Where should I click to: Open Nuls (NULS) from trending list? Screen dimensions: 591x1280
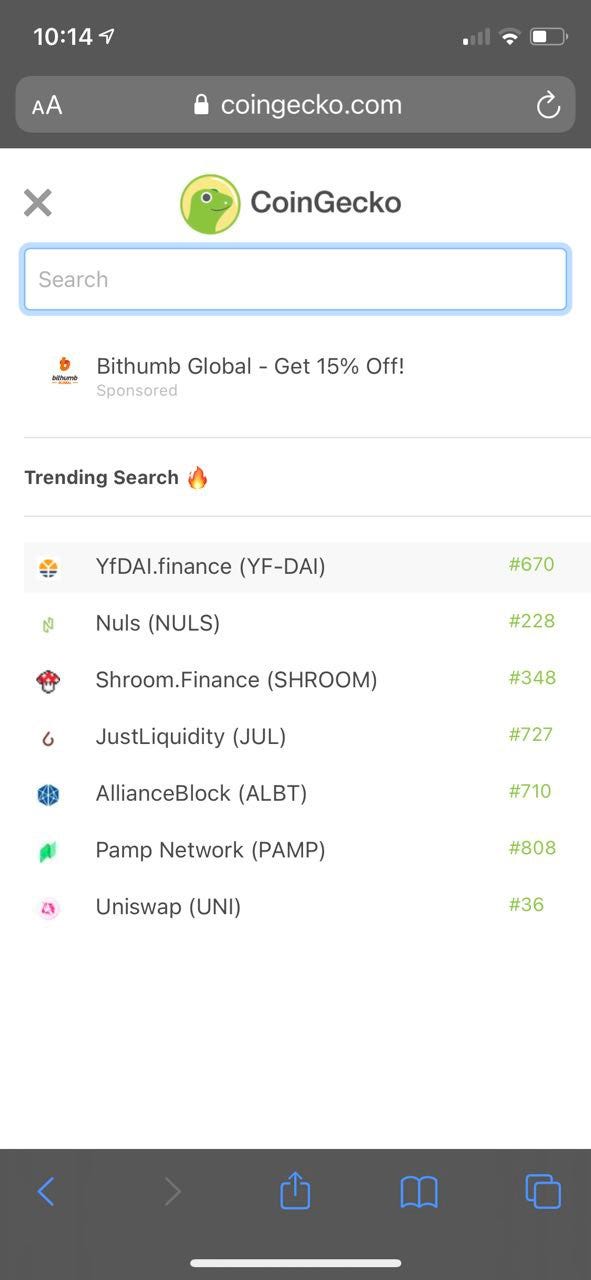[307, 623]
